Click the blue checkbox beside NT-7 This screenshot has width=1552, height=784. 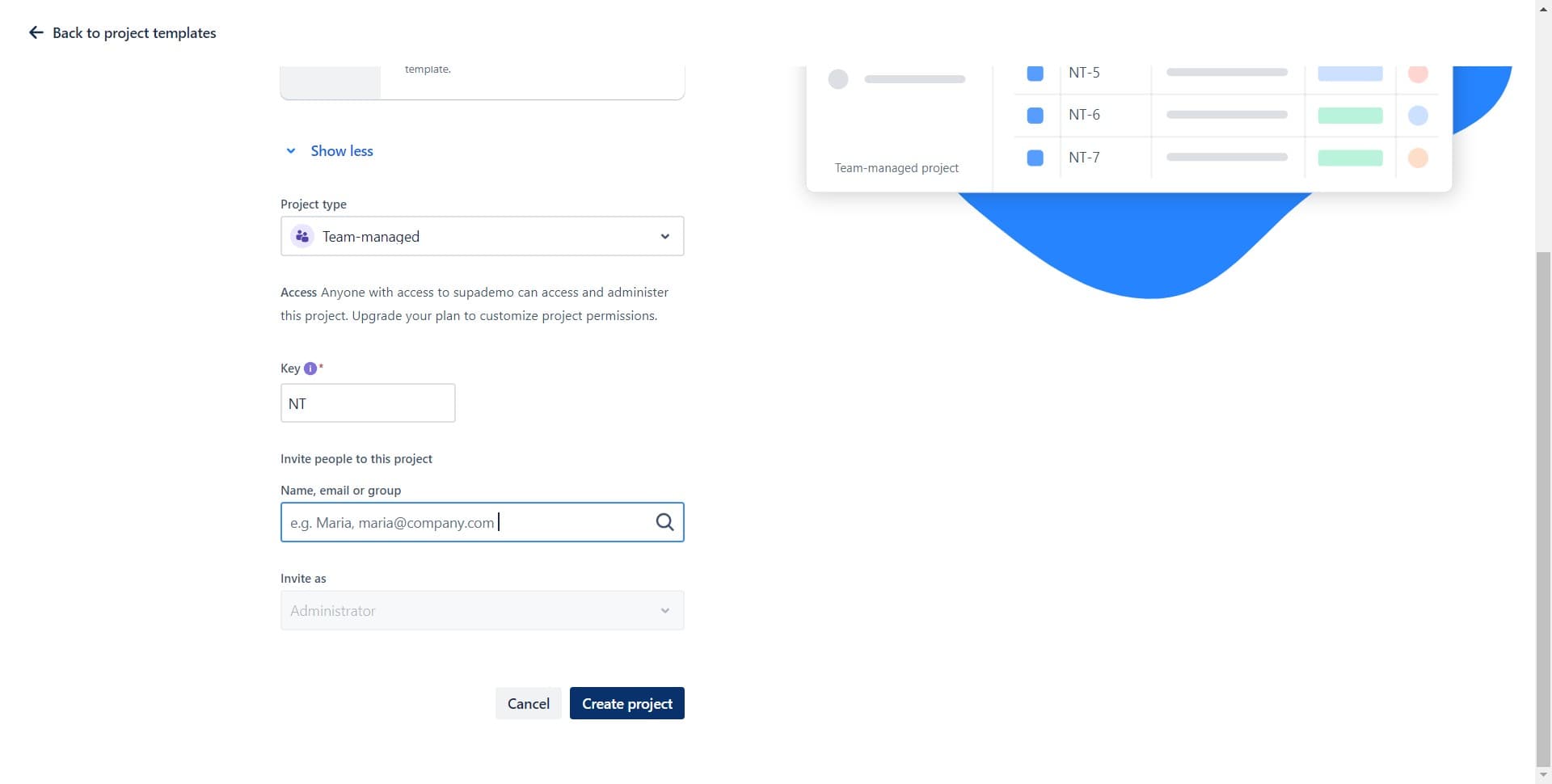(x=1035, y=158)
